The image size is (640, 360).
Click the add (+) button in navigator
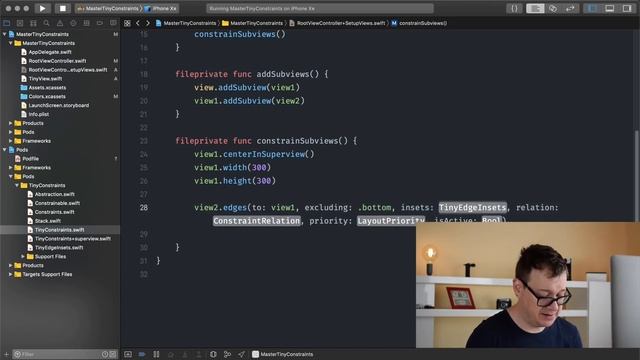click(x=6, y=354)
